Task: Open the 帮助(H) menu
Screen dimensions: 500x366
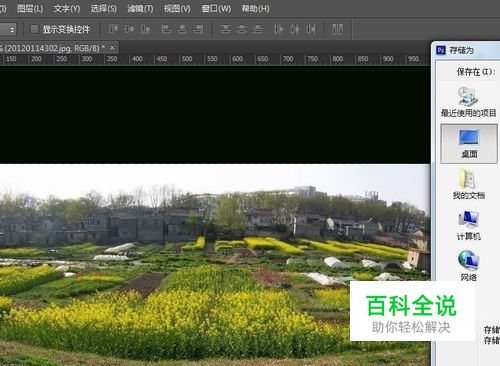Action: coord(255,9)
